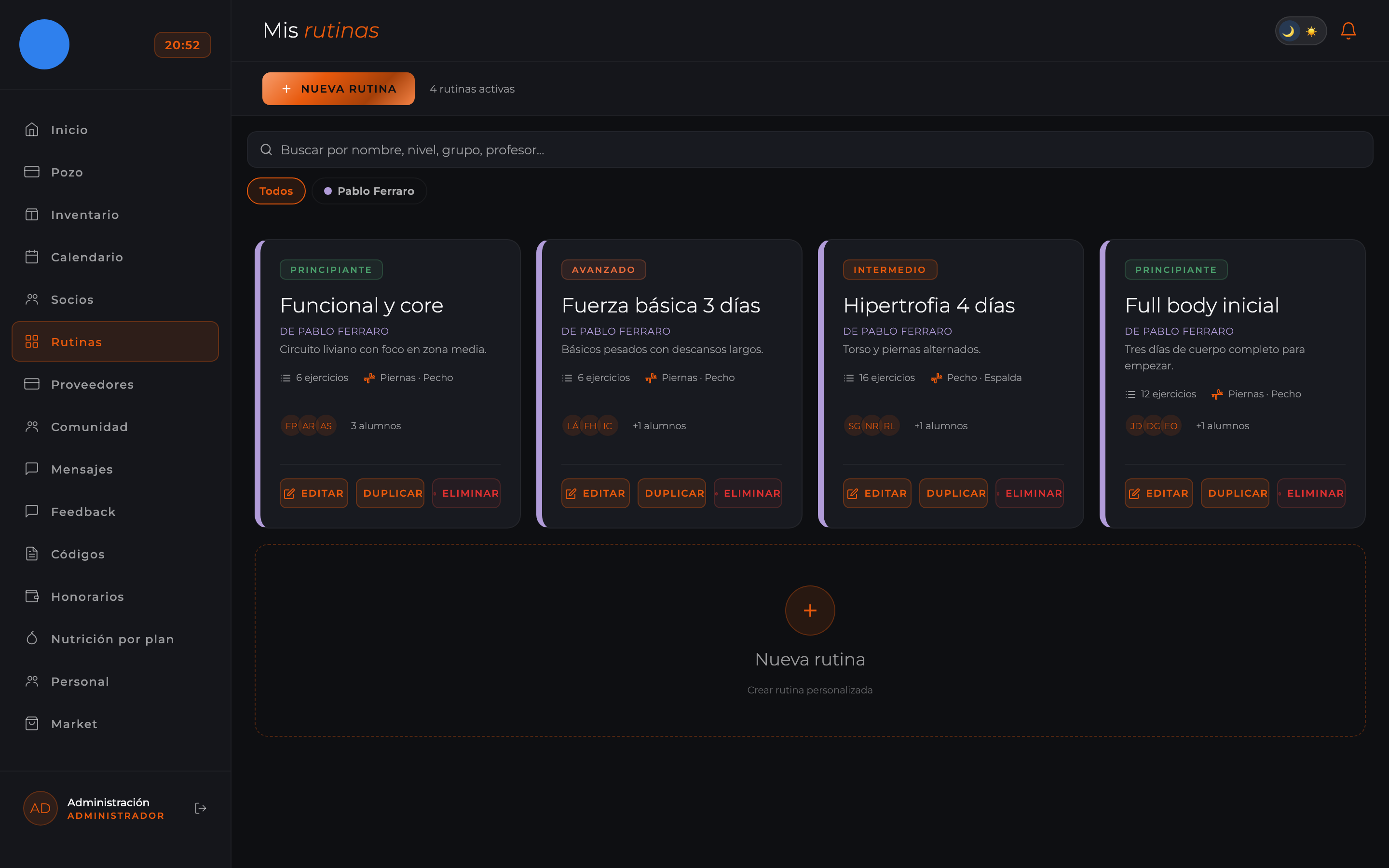Viewport: 1389px width, 868px height.
Task: Open the blue profile avatar circle
Action: click(44, 44)
